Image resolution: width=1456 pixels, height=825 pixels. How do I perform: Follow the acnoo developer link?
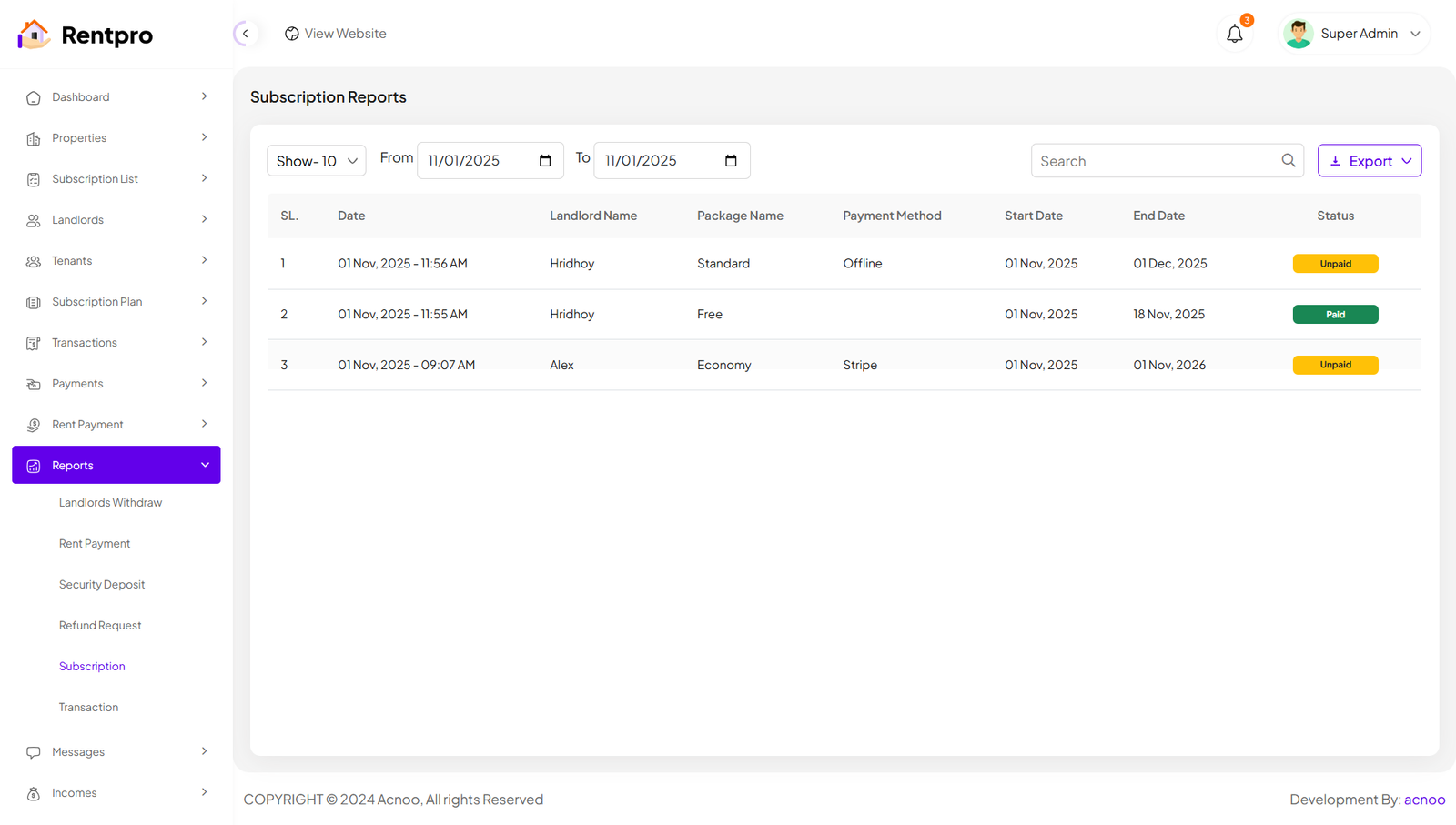click(1424, 800)
